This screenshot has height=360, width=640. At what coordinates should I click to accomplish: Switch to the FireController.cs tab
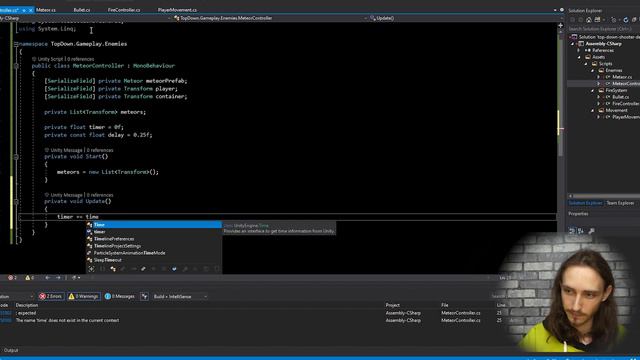tap(124, 10)
